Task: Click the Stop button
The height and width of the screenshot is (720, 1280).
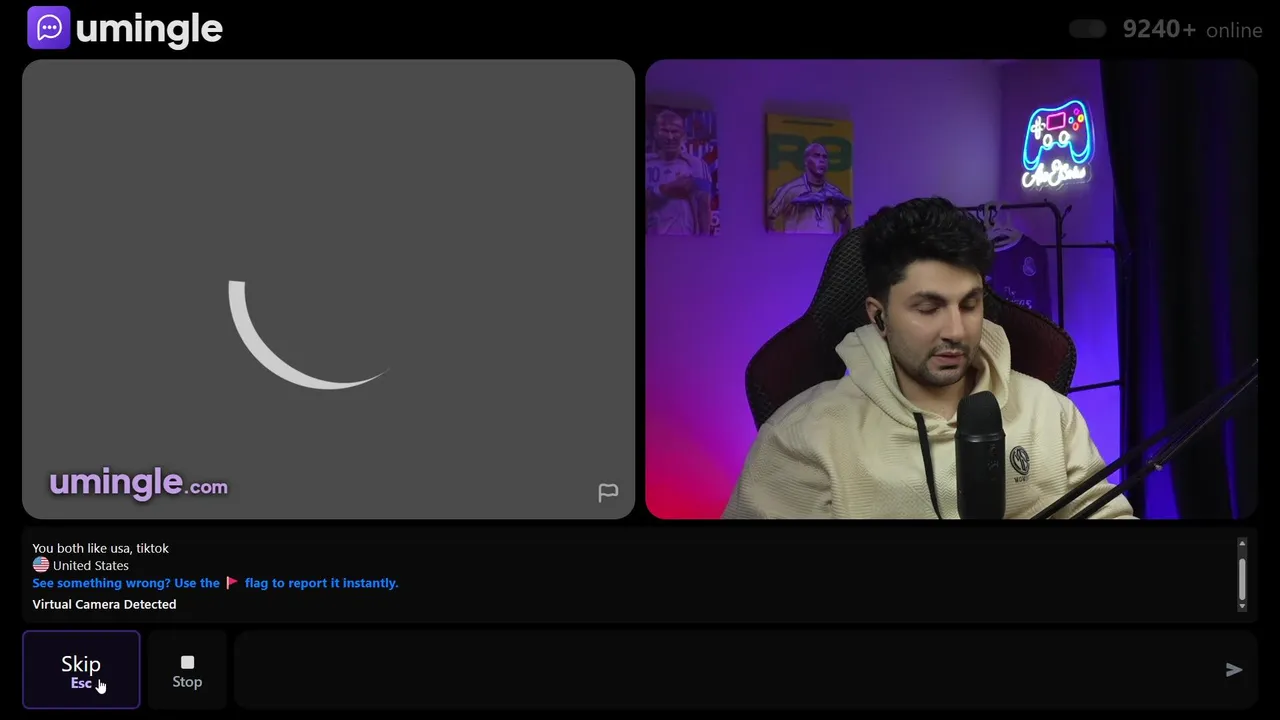Action: point(187,670)
